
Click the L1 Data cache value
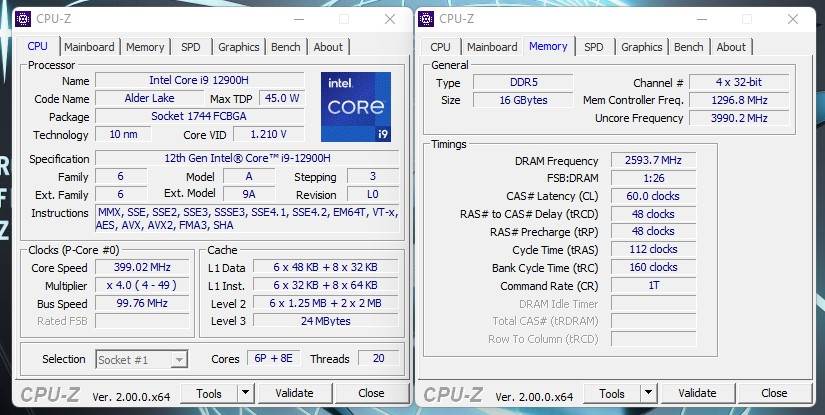point(326,267)
